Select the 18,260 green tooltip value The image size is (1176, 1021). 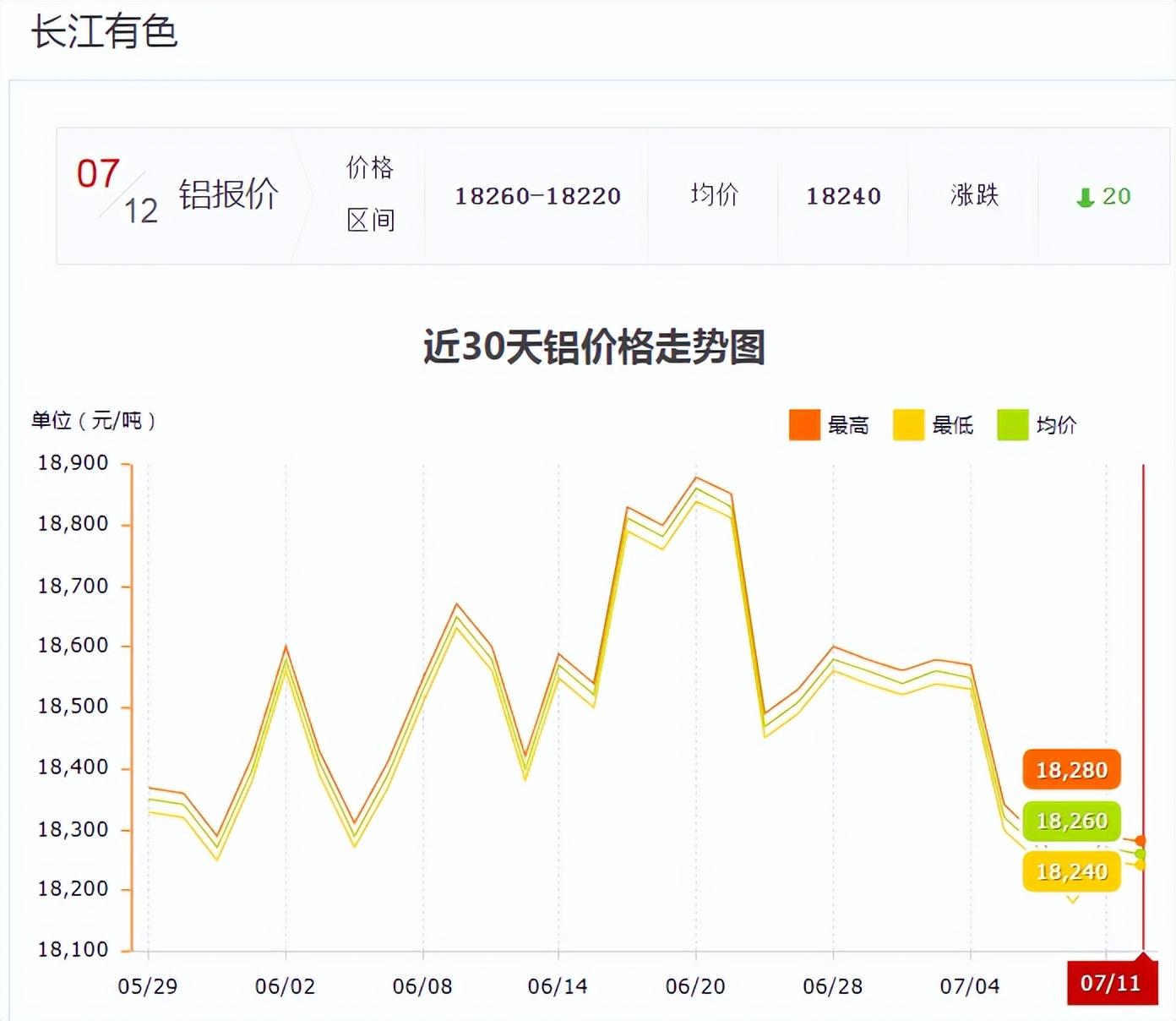pyautogui.click(x=1071, y=821)
